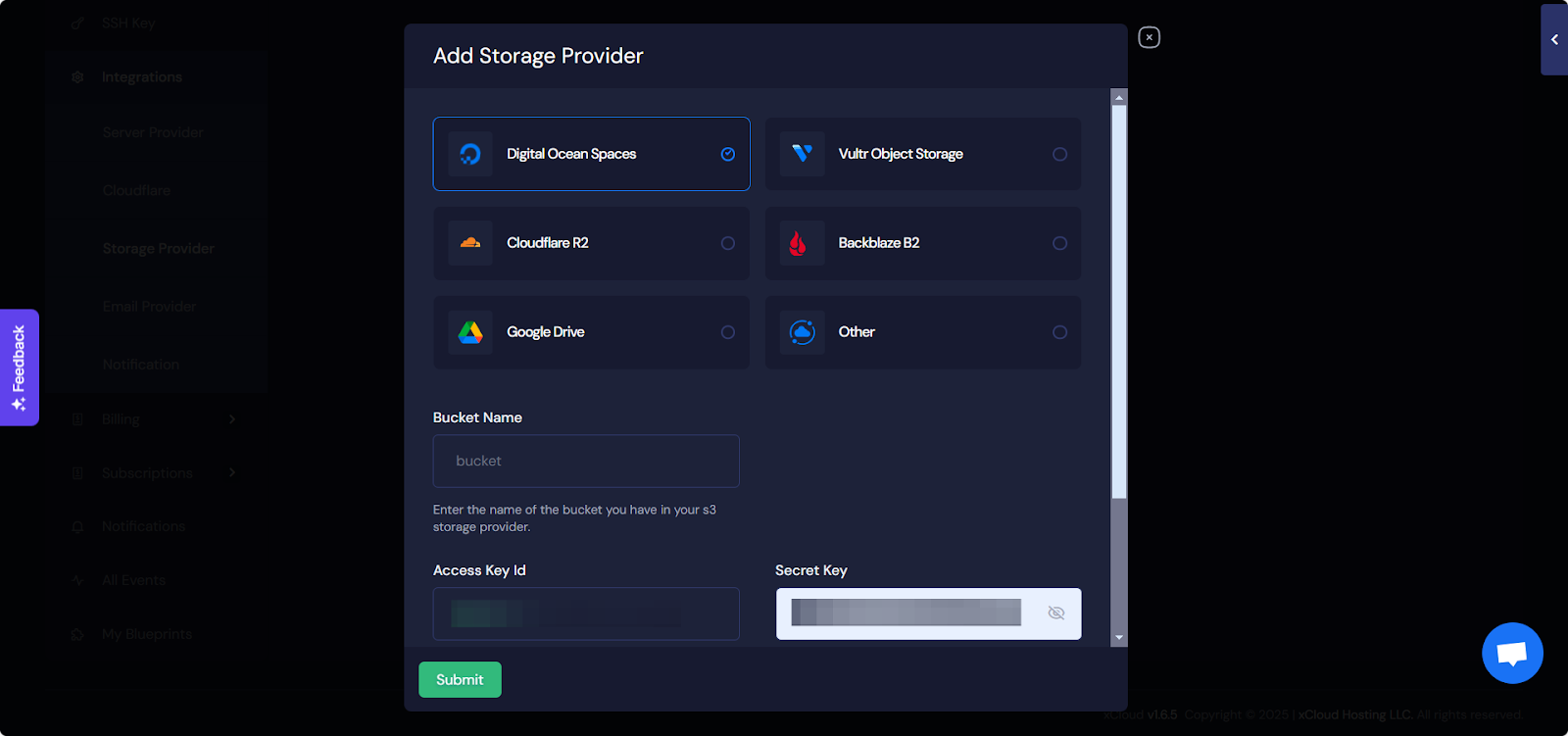Click the dialog vertical scrollbar thumb
The image size is (1568, 736).
[x=1119, y=302]
